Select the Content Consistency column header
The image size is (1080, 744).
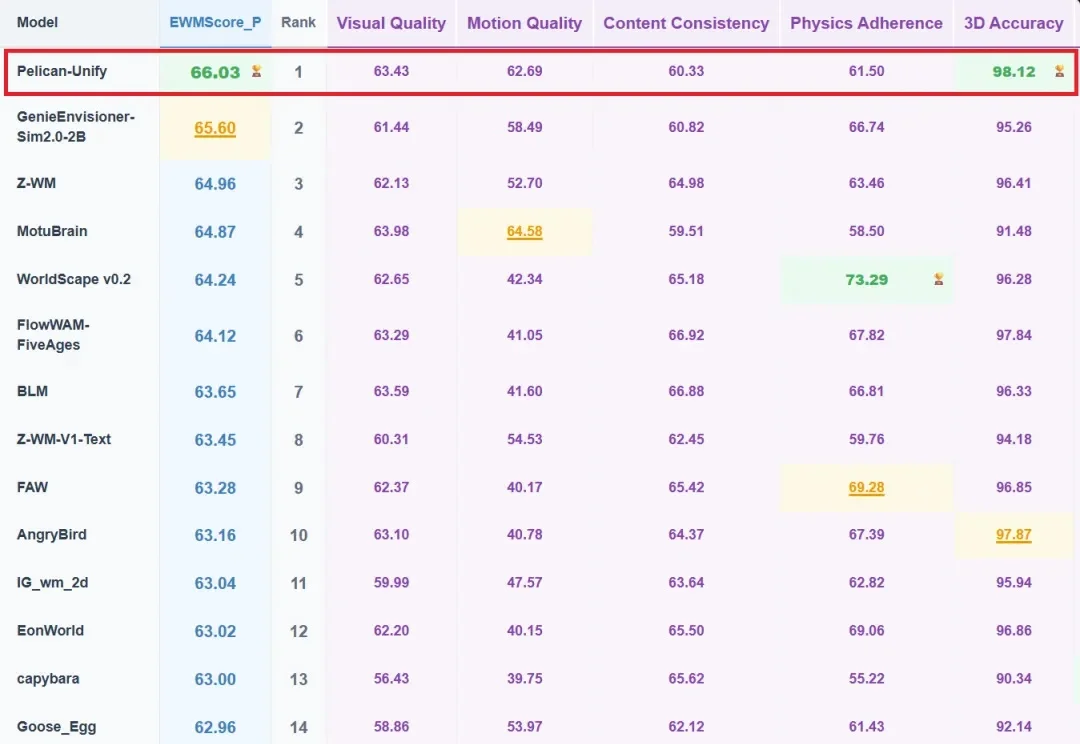coord(686,23)
